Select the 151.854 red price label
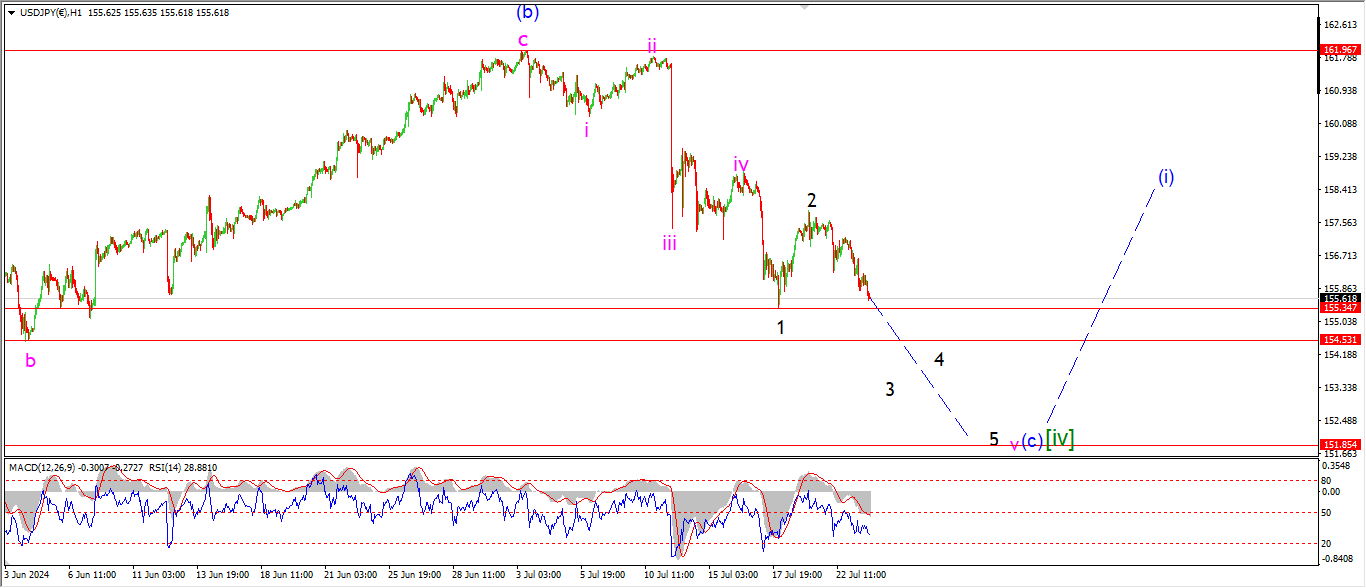The image size is (1366, 588). 1341,444
